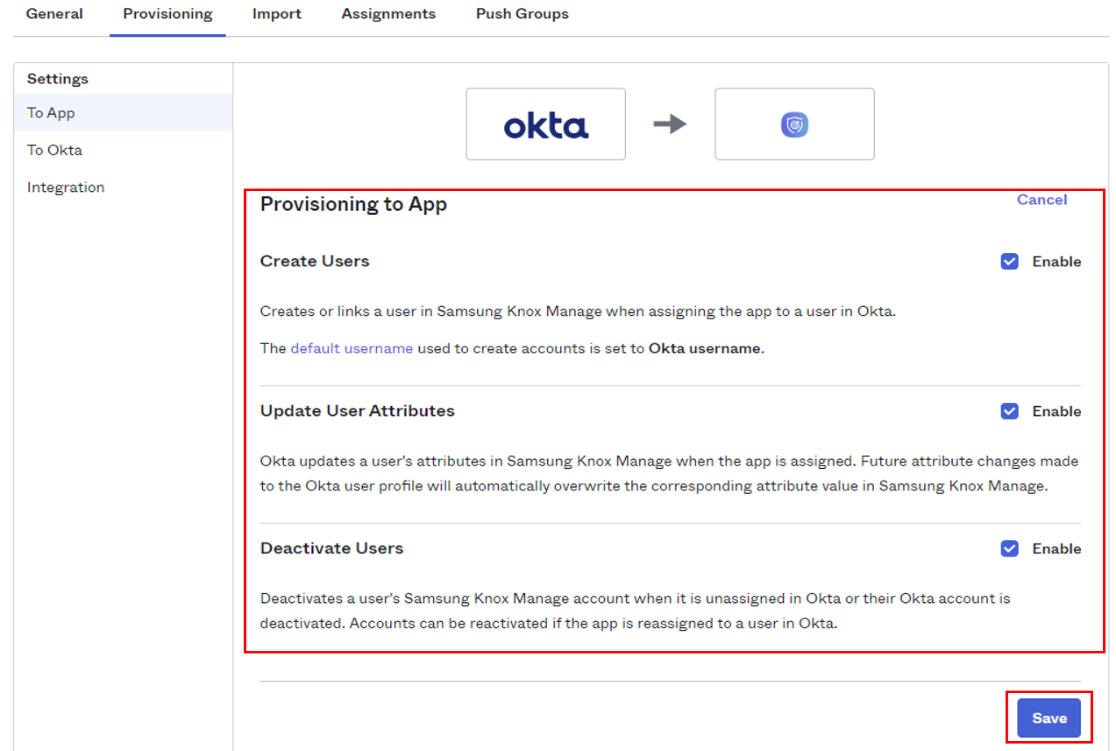Screen dimensions: 1116x751
Task: Click the Samsung Knox Manage shield icon
Action: [794, 125]
